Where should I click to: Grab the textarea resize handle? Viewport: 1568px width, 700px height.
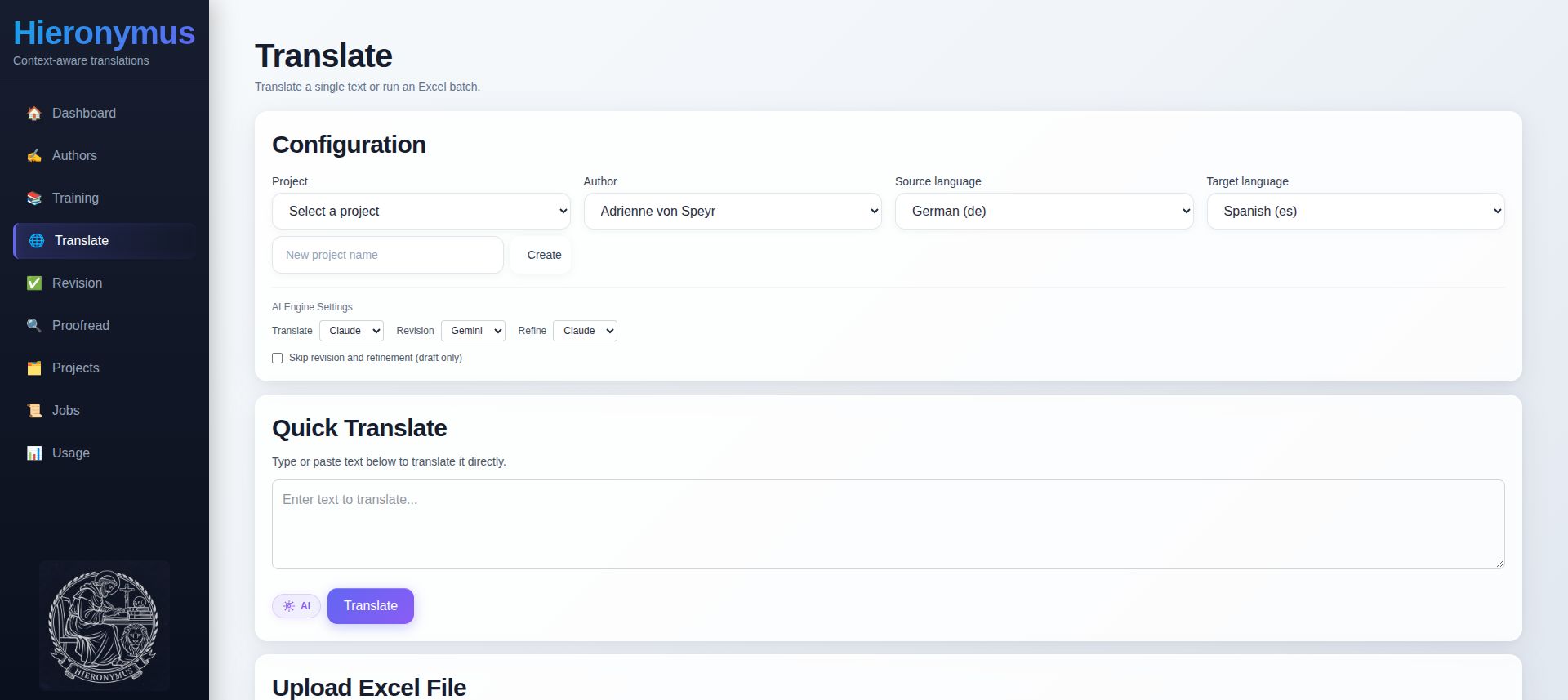(x=1499, y=564)
